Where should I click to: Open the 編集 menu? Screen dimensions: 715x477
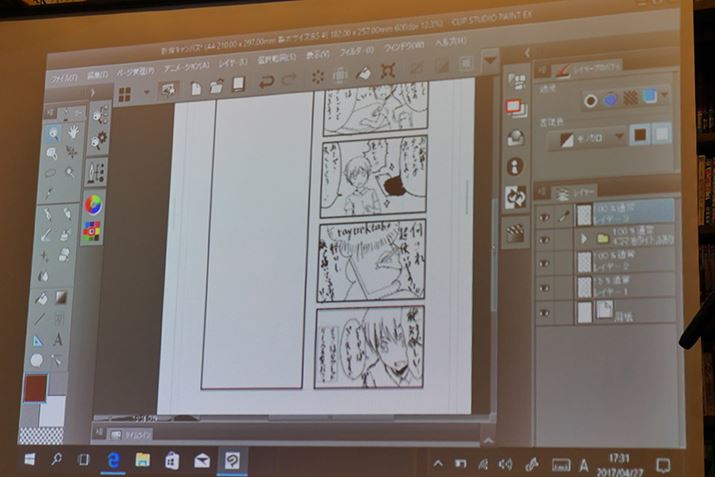tap(97, 75)
